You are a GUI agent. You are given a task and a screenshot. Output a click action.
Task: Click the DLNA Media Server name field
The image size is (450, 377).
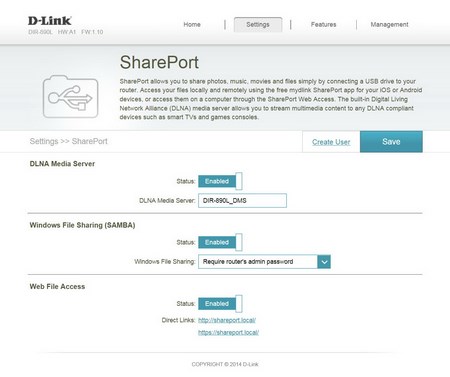(x=242, y=200)
